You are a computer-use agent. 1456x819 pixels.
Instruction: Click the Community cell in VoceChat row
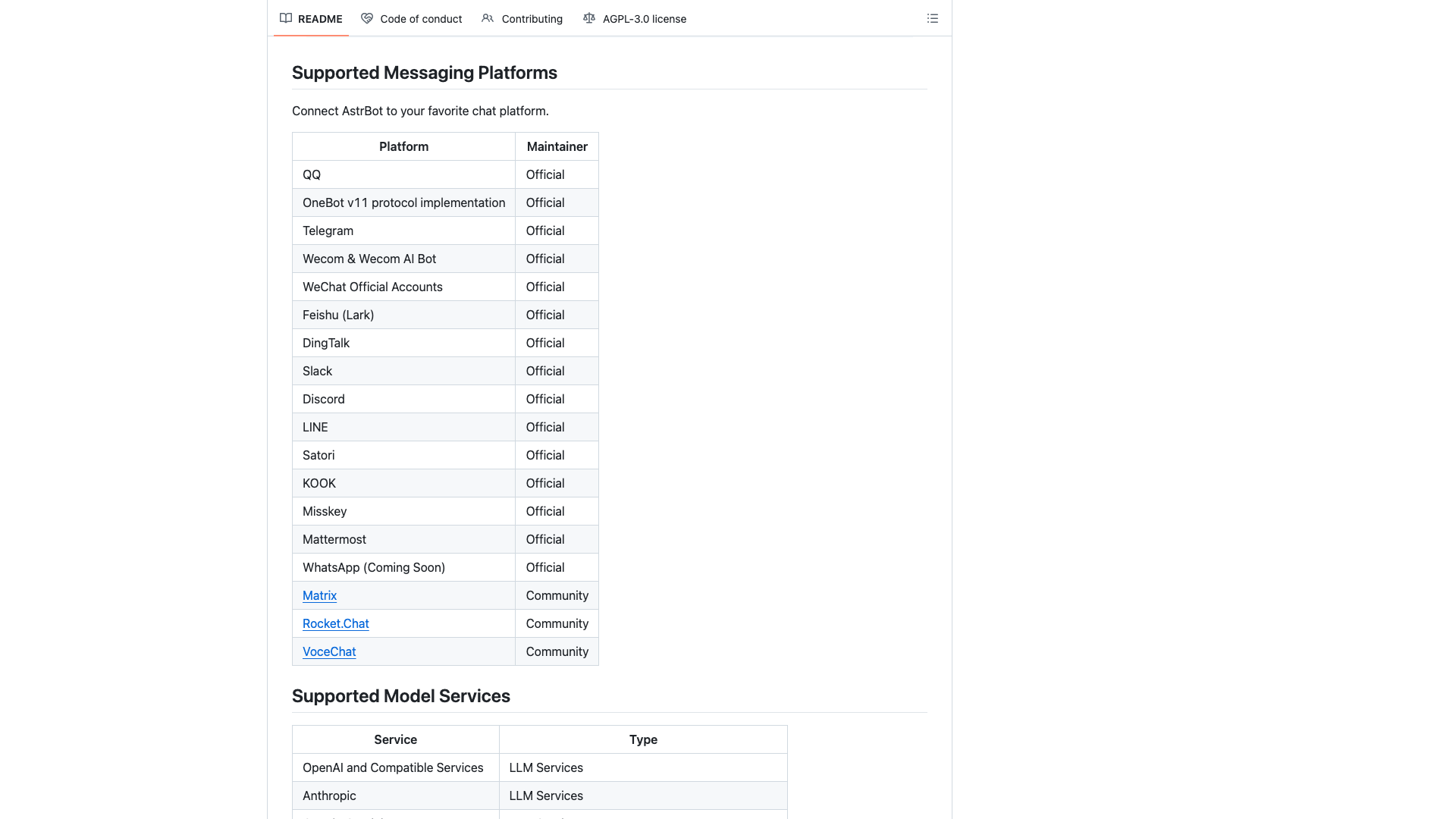[x=557, y=651]
